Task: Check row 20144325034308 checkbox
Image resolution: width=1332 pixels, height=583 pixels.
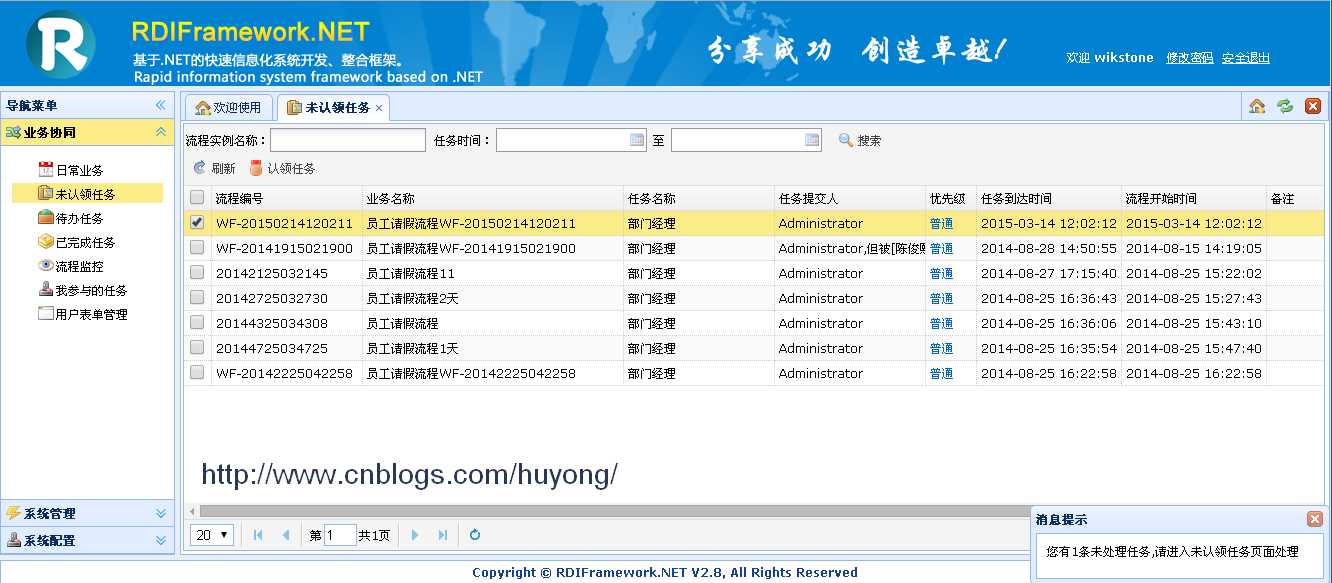Action: point(197,323)
